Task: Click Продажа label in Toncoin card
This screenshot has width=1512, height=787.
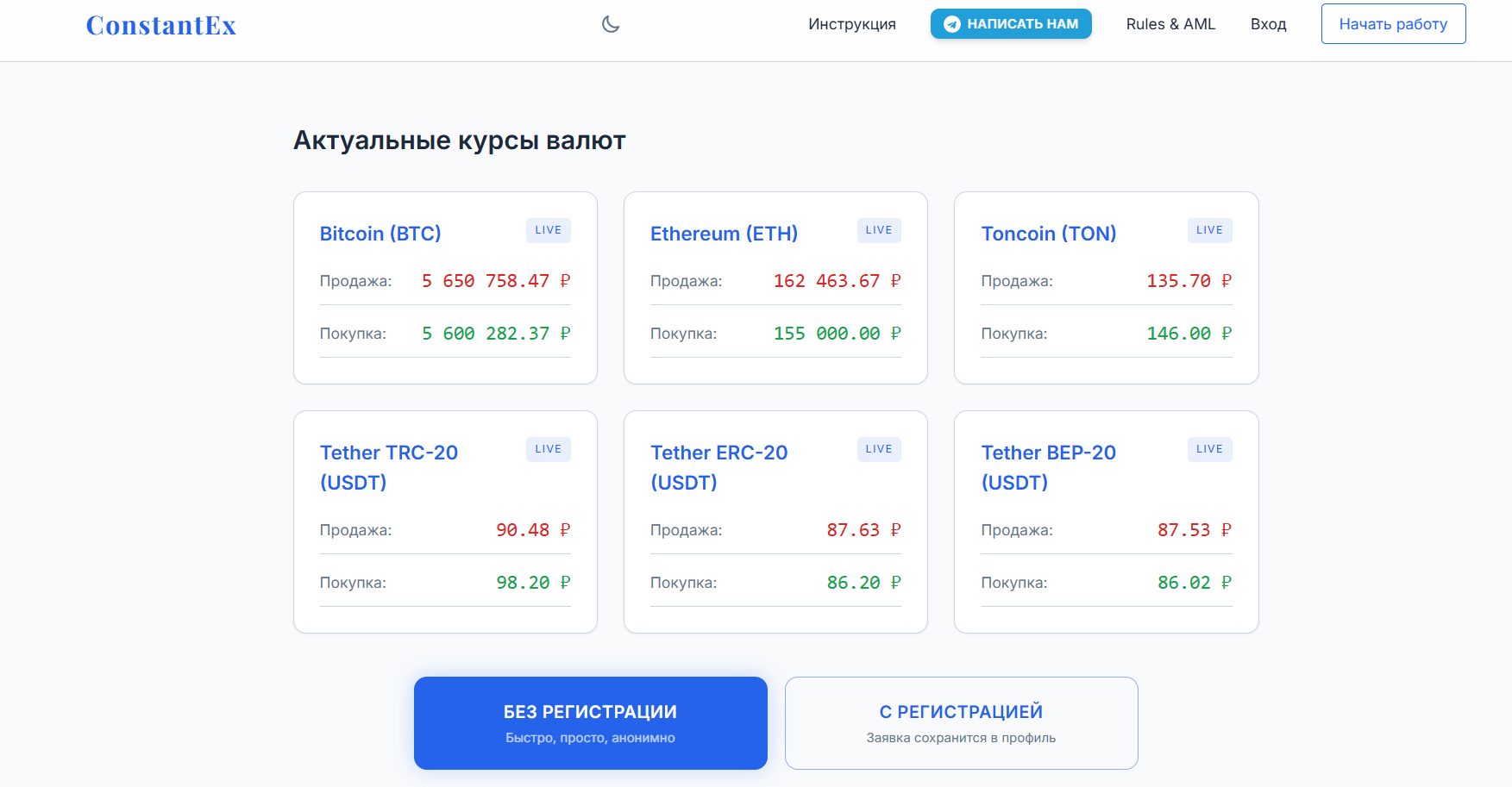Action: (x=1017, y=281)
